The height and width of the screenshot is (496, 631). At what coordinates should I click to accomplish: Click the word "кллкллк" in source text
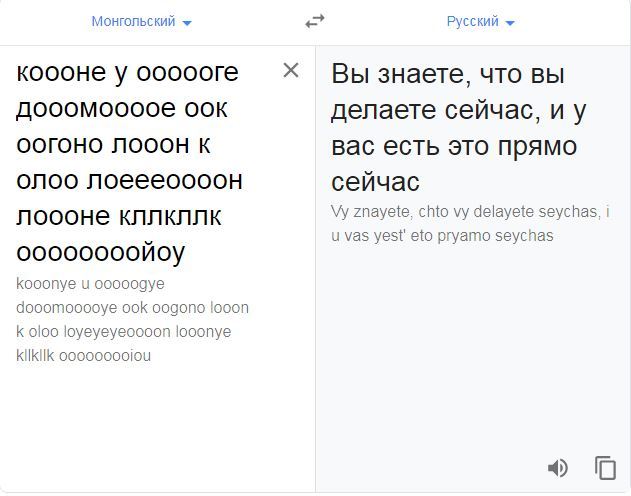click(169, 217)
